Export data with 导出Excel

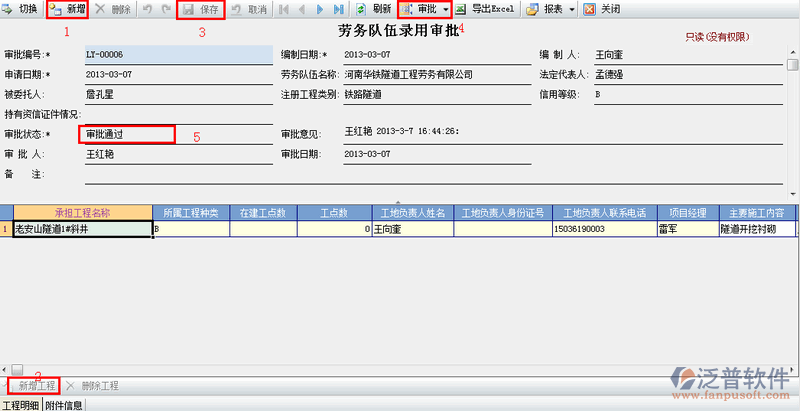[486, 9]
